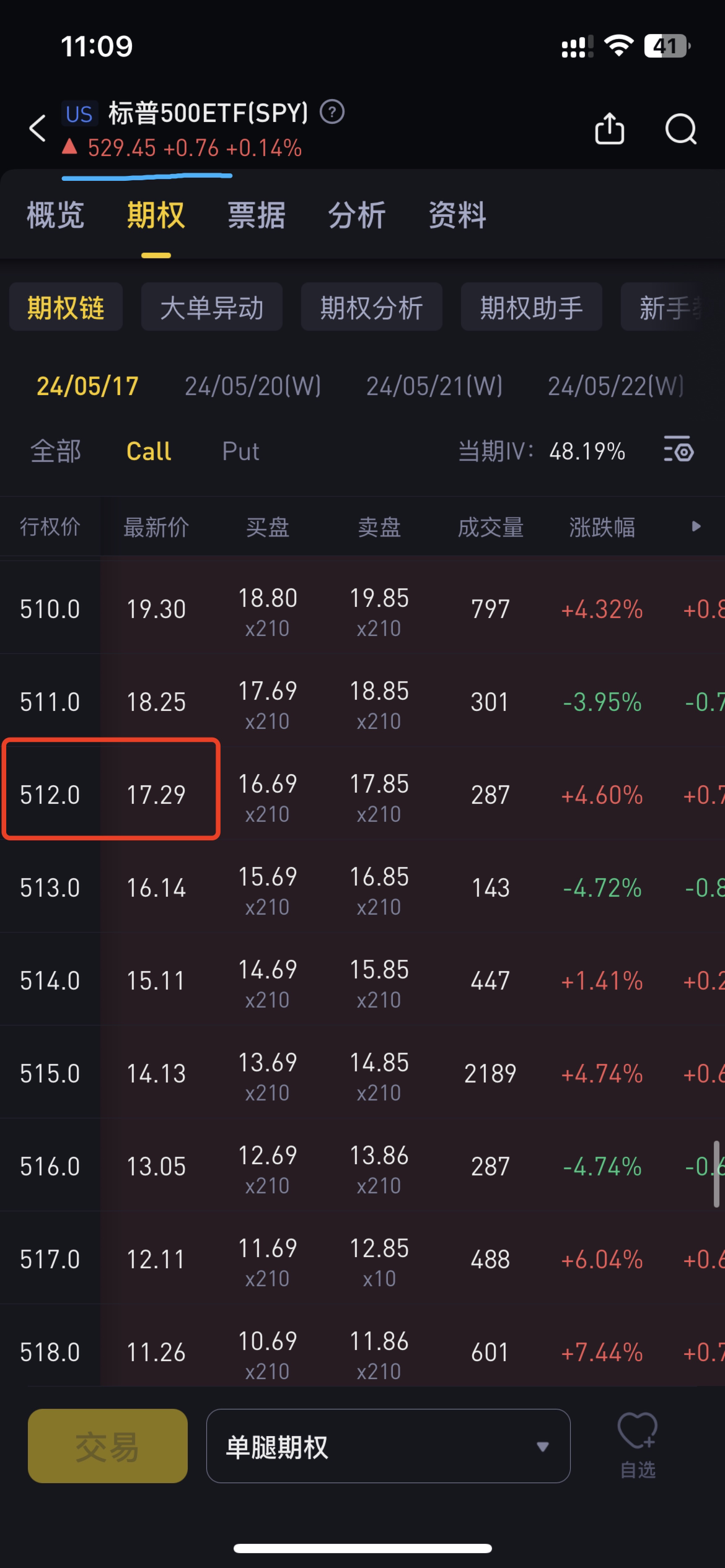Switch to the 分析 tab

(357, 215)
